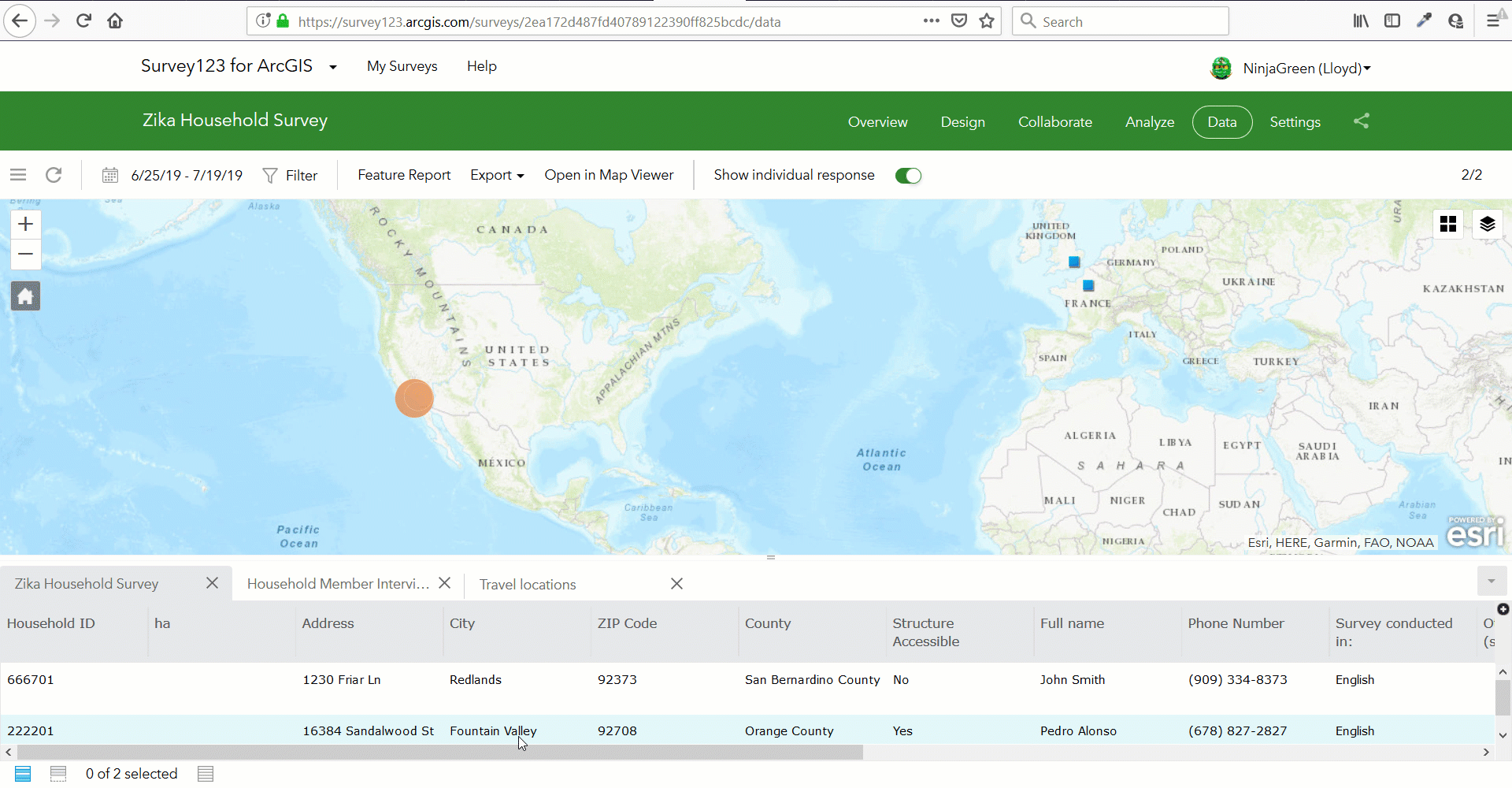Open the Overview tab

click(x=877, y=122)
